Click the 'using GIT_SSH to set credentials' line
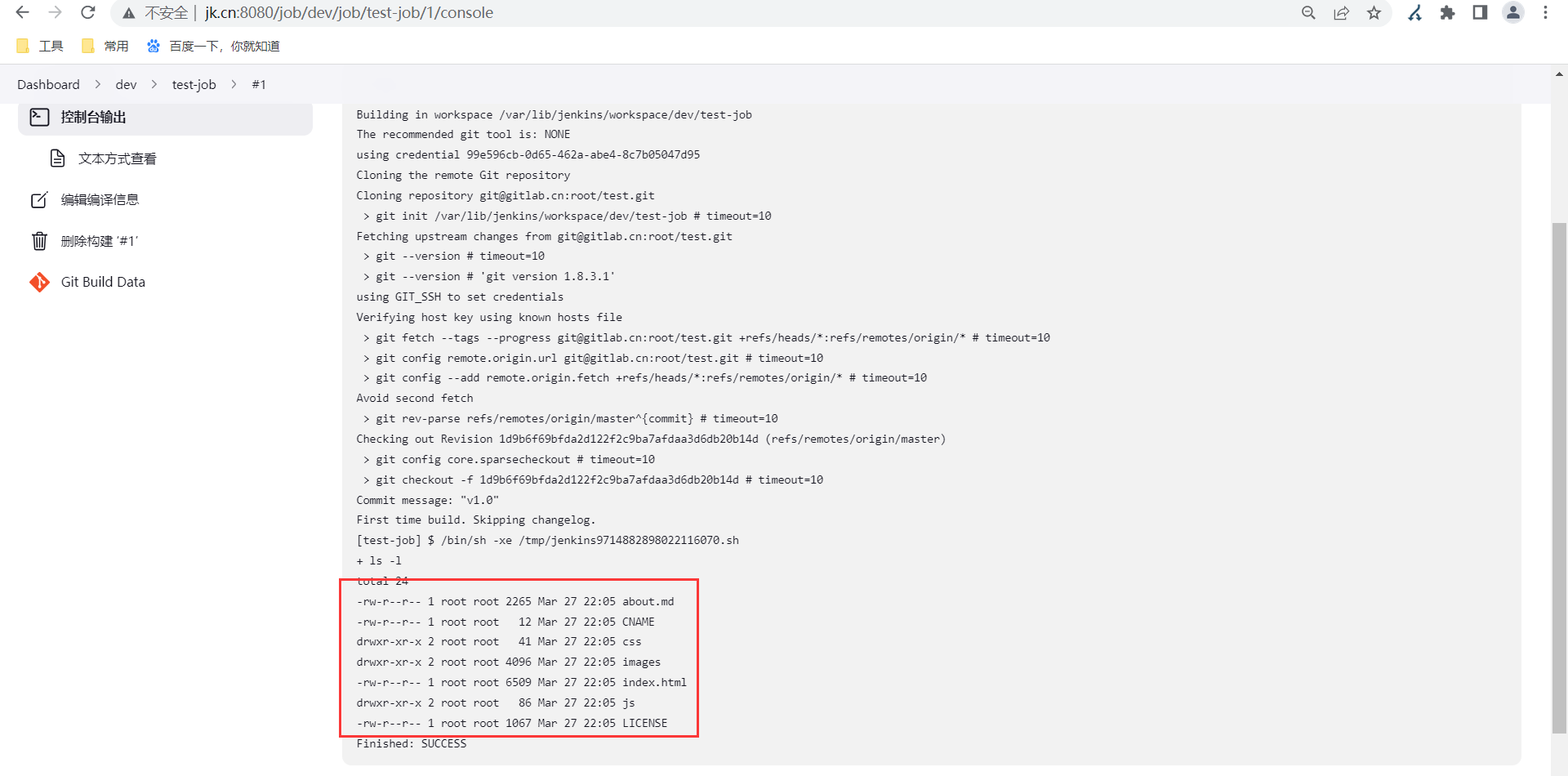Image resolution: width=1568 pixels, height=776 pixels. (x=460, y=297)
